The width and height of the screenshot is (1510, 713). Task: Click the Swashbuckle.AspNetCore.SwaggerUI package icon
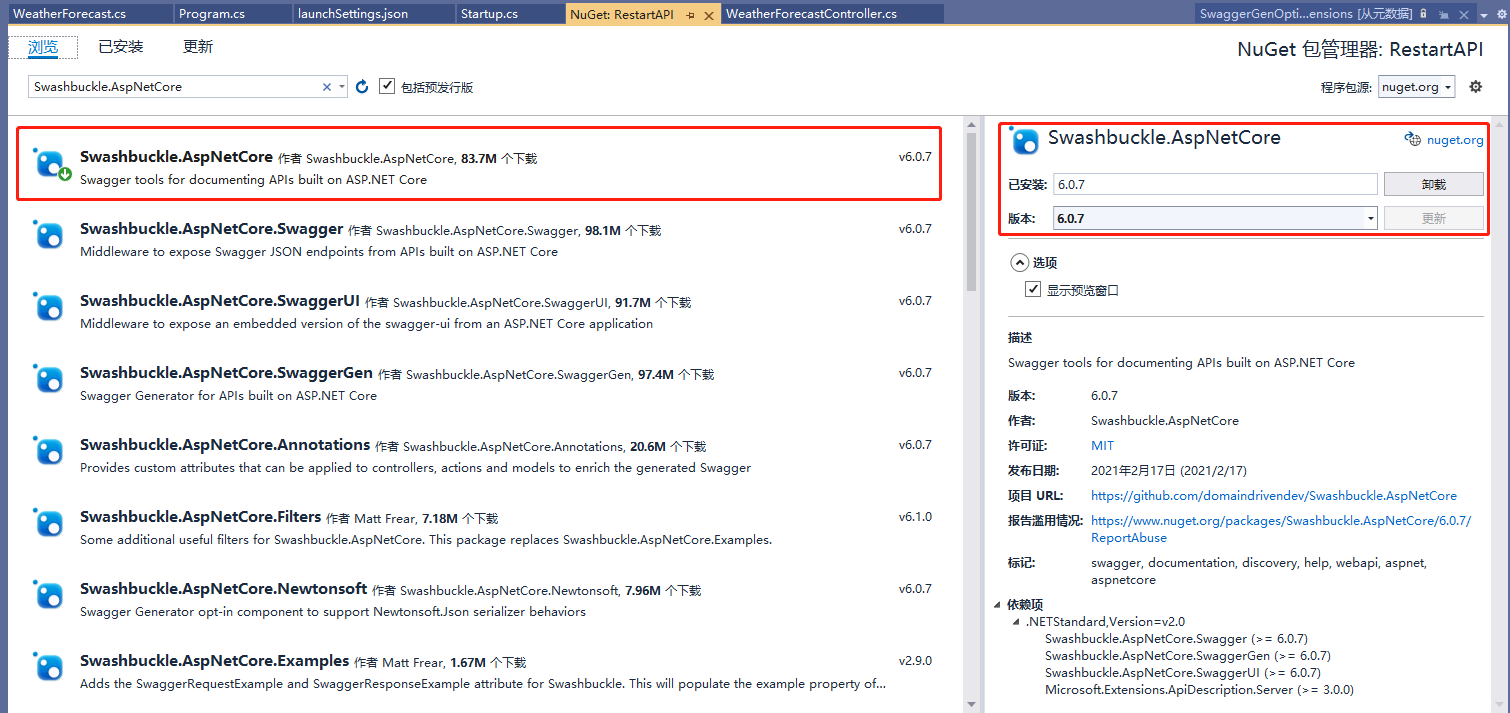(x=50, y=308)
